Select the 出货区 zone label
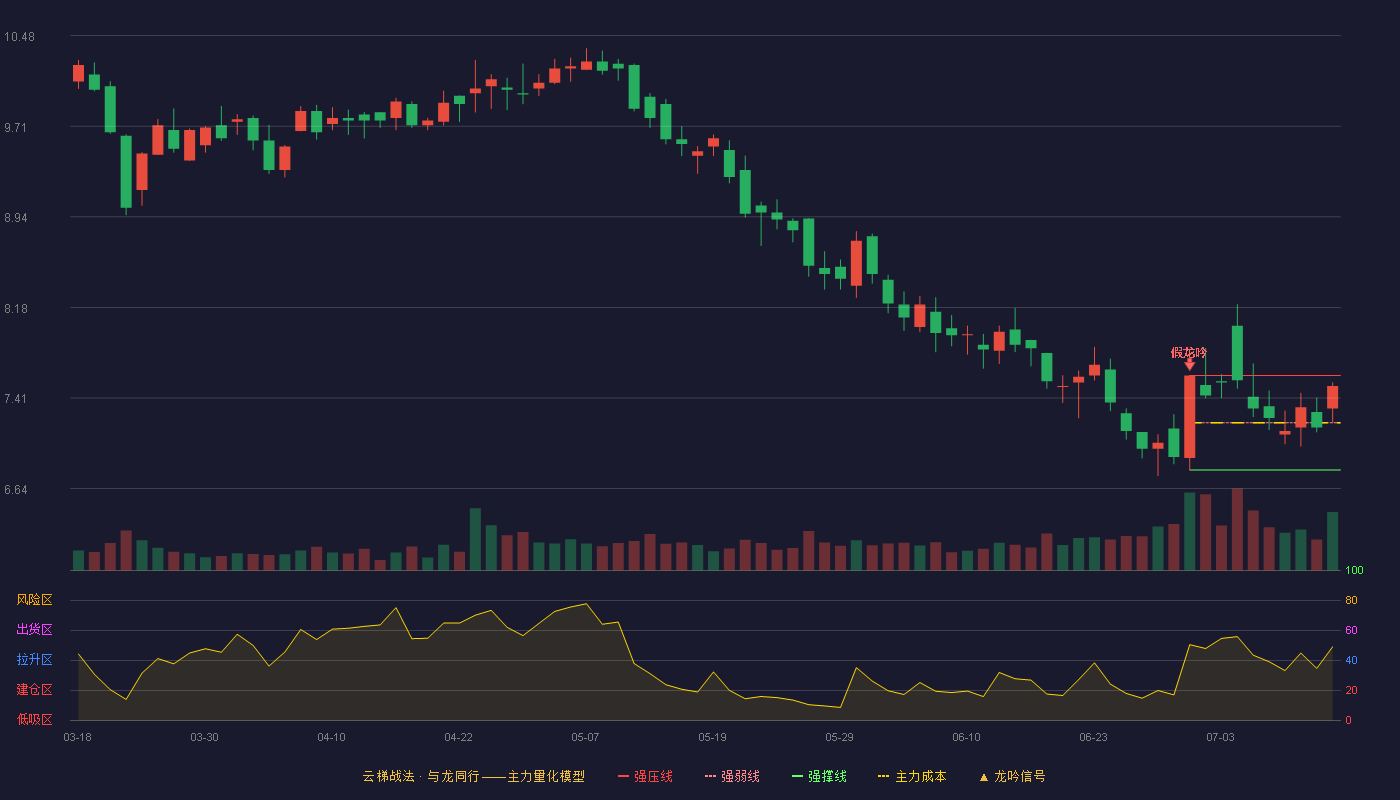This screenshot has width=1400, height=800. tap(34, 630)
